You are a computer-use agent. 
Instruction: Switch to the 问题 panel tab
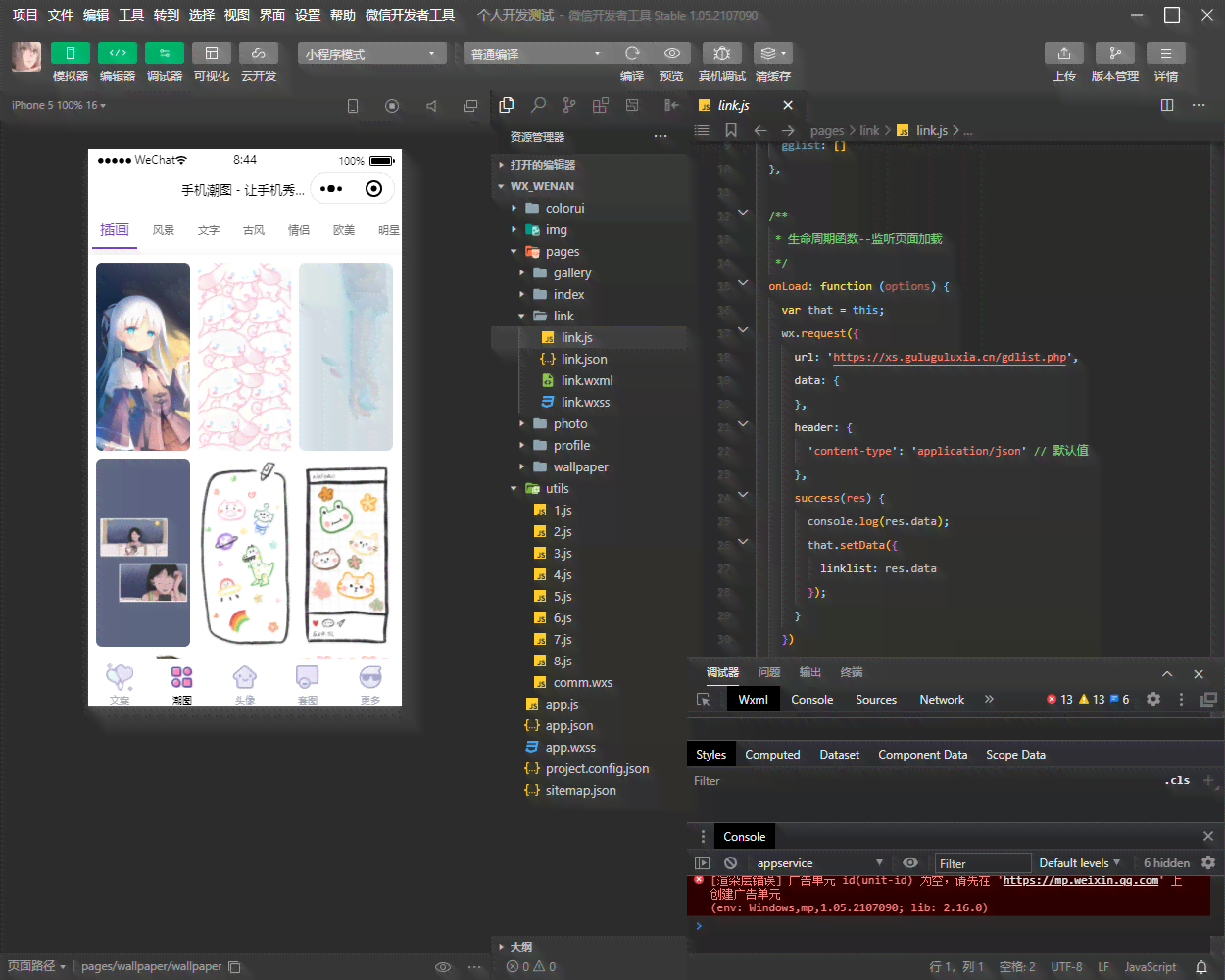pos(769,672)
